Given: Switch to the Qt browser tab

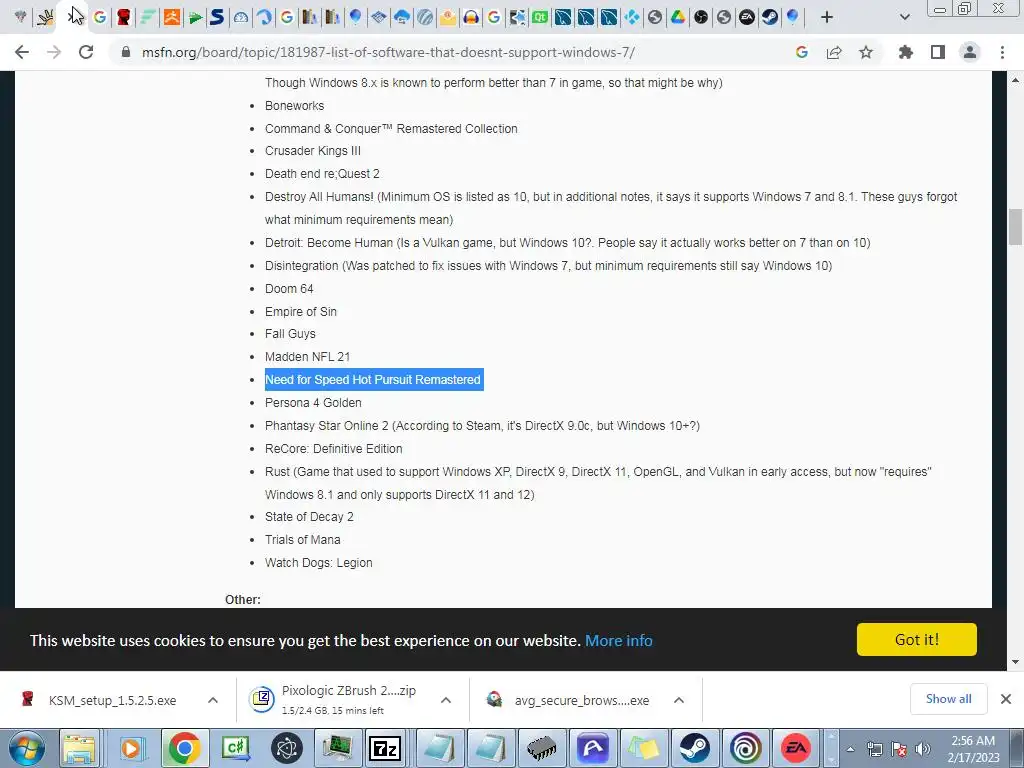Looking at the screenshot, I should tap(540, 17).
